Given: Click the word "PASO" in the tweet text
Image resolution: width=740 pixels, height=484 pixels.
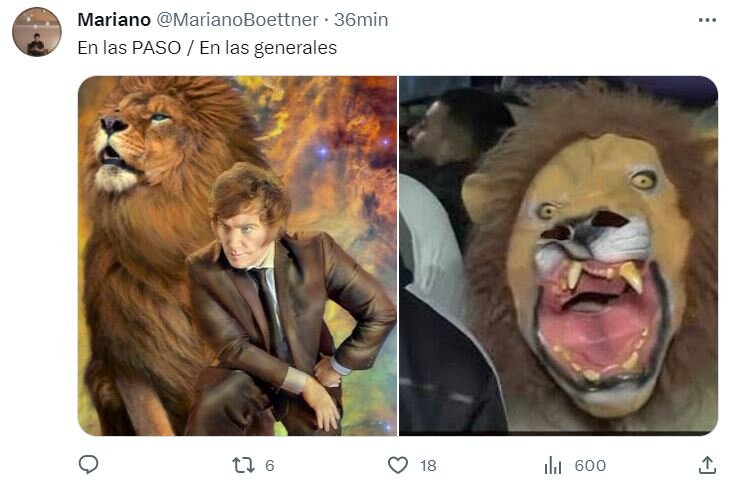Looking at the screenshot, I should (x=151, y=47).
